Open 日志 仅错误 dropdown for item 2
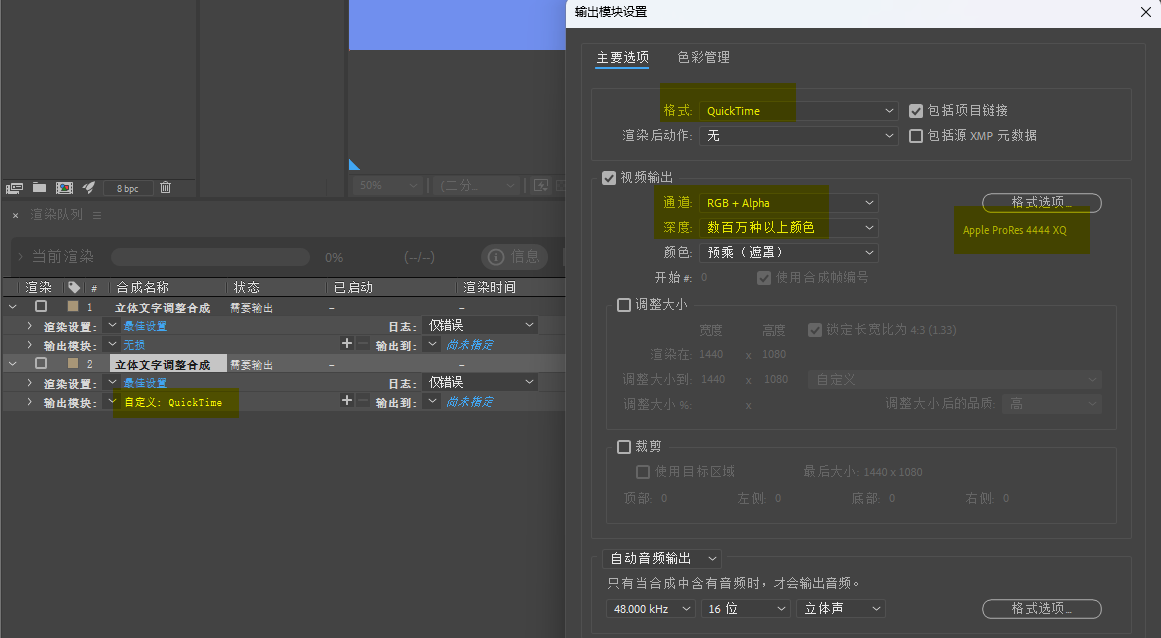 [481, 382]
